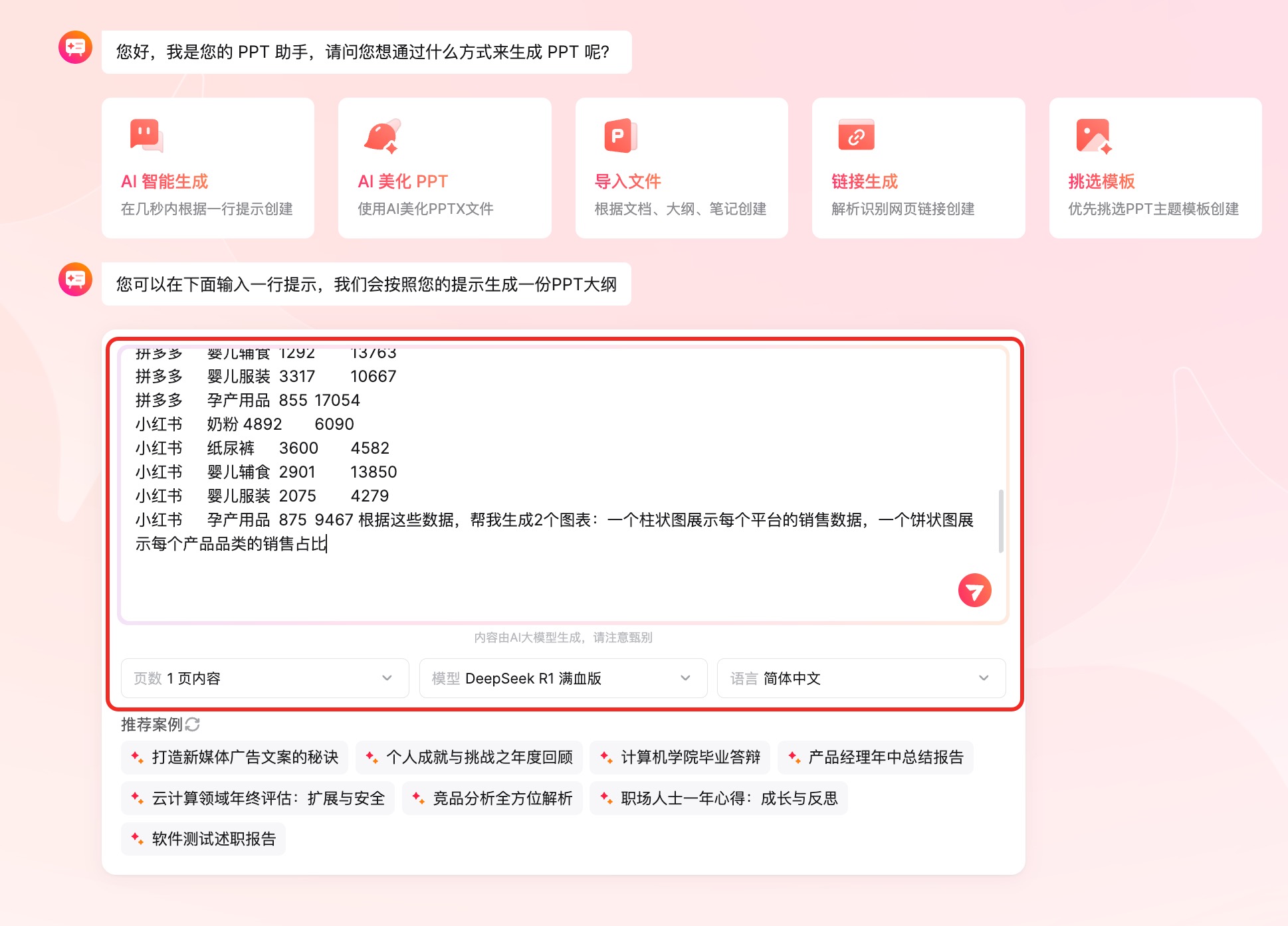Select the 计算机学院毕业答辩 suggestion
Screen dimensions: 1288x926
coord(680,757)
